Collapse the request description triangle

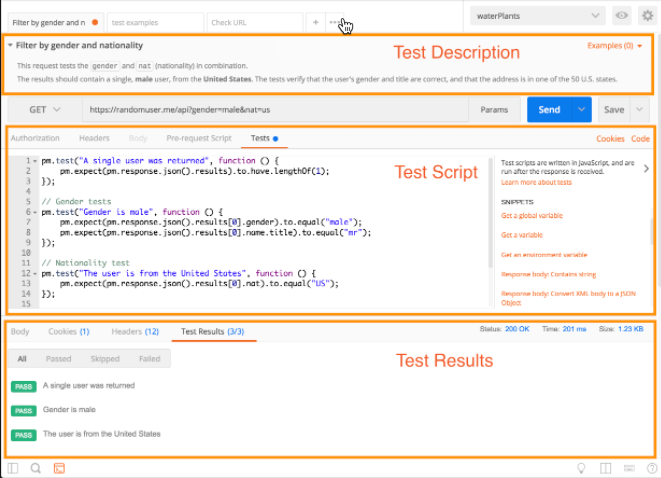pyautogui.click(x=10, y=45)
